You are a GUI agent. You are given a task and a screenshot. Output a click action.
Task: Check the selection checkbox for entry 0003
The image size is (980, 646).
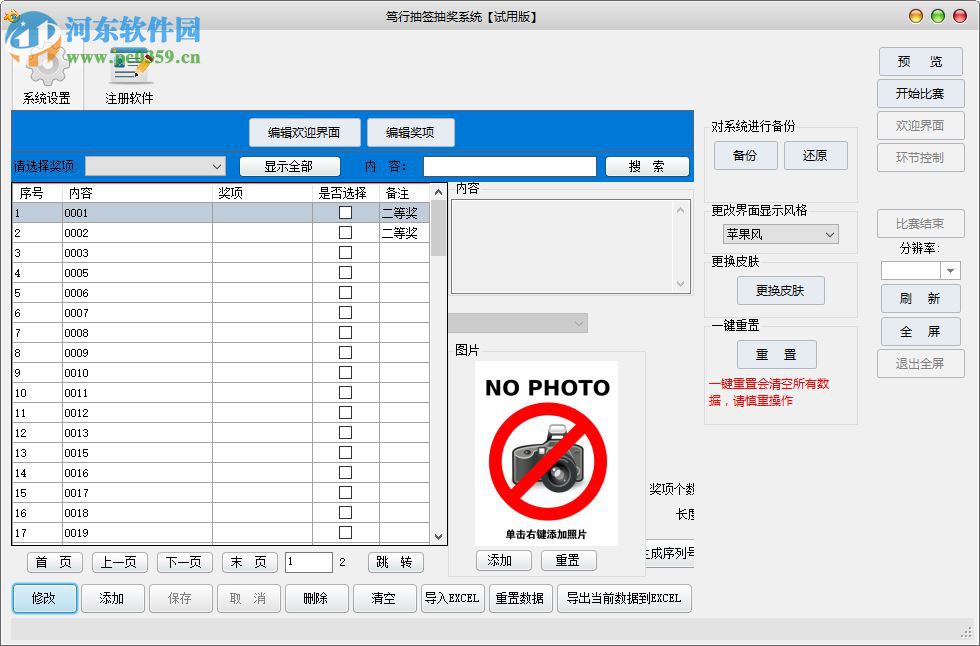(345, 252)
